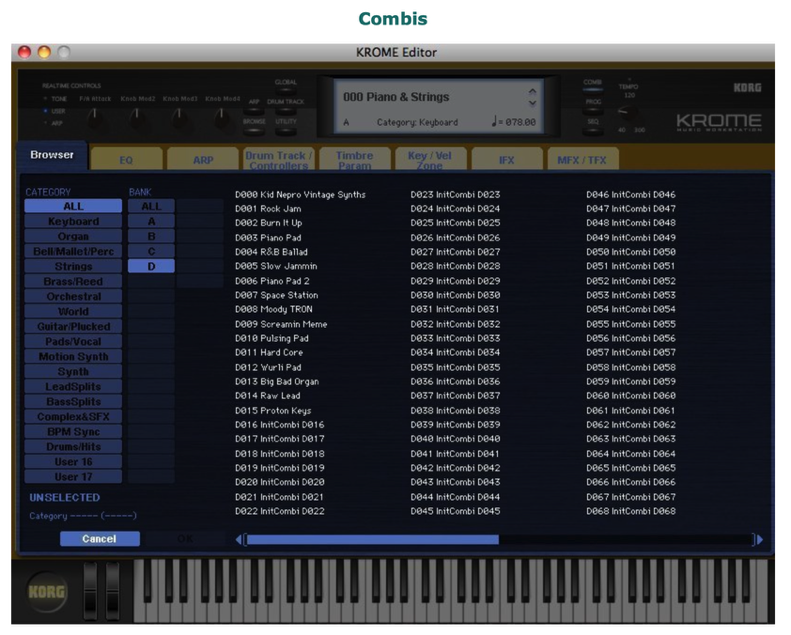Adjust the Knob Mod2 realtime control

point(137,120)
